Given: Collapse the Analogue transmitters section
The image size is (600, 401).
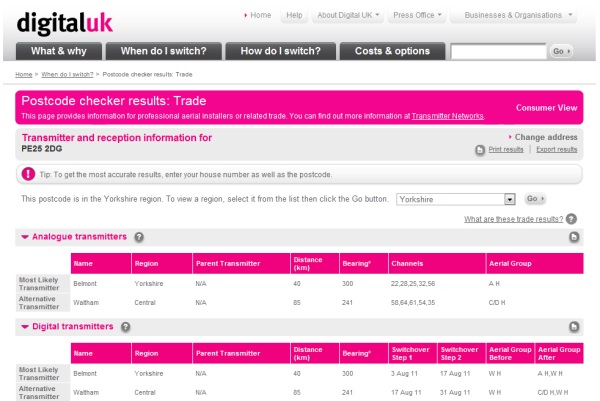Looking at the screenshot, I should click(25, 237).
